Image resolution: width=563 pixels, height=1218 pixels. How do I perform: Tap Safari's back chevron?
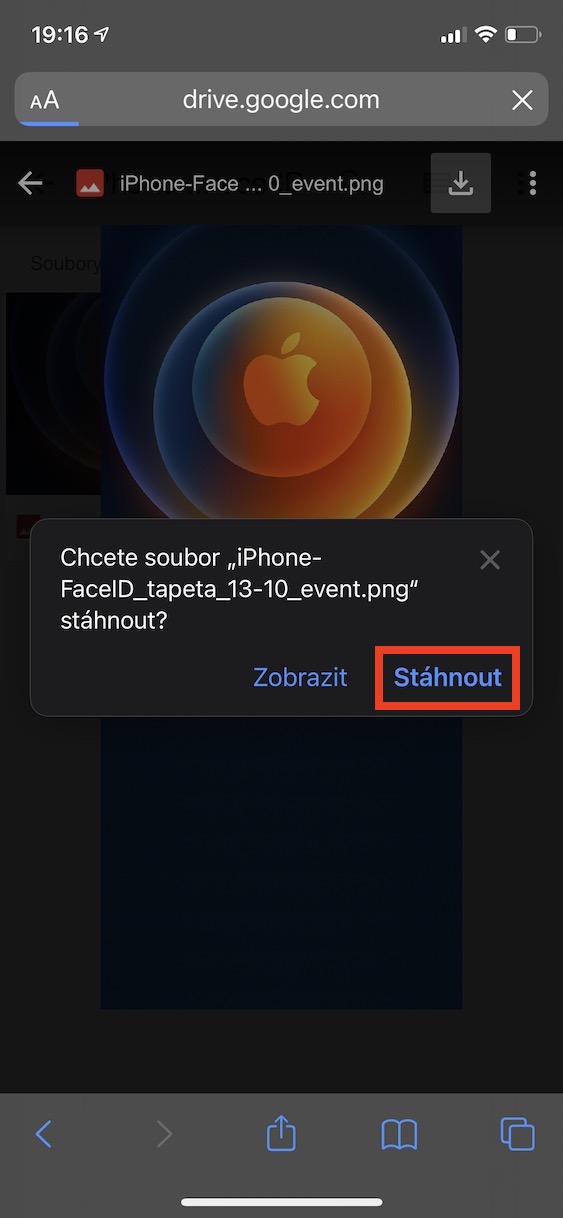coord(43,1133)
